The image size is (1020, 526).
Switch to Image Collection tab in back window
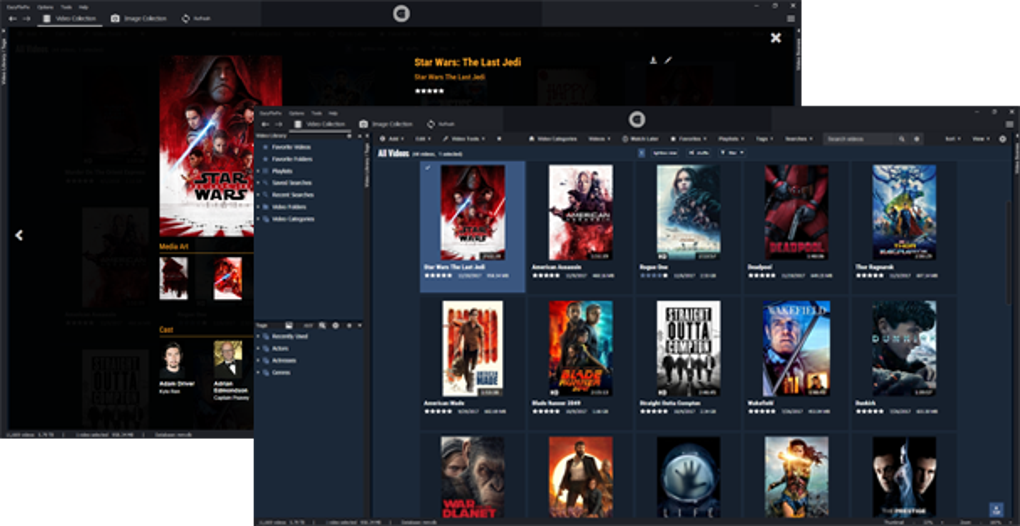tap(139, 19)
